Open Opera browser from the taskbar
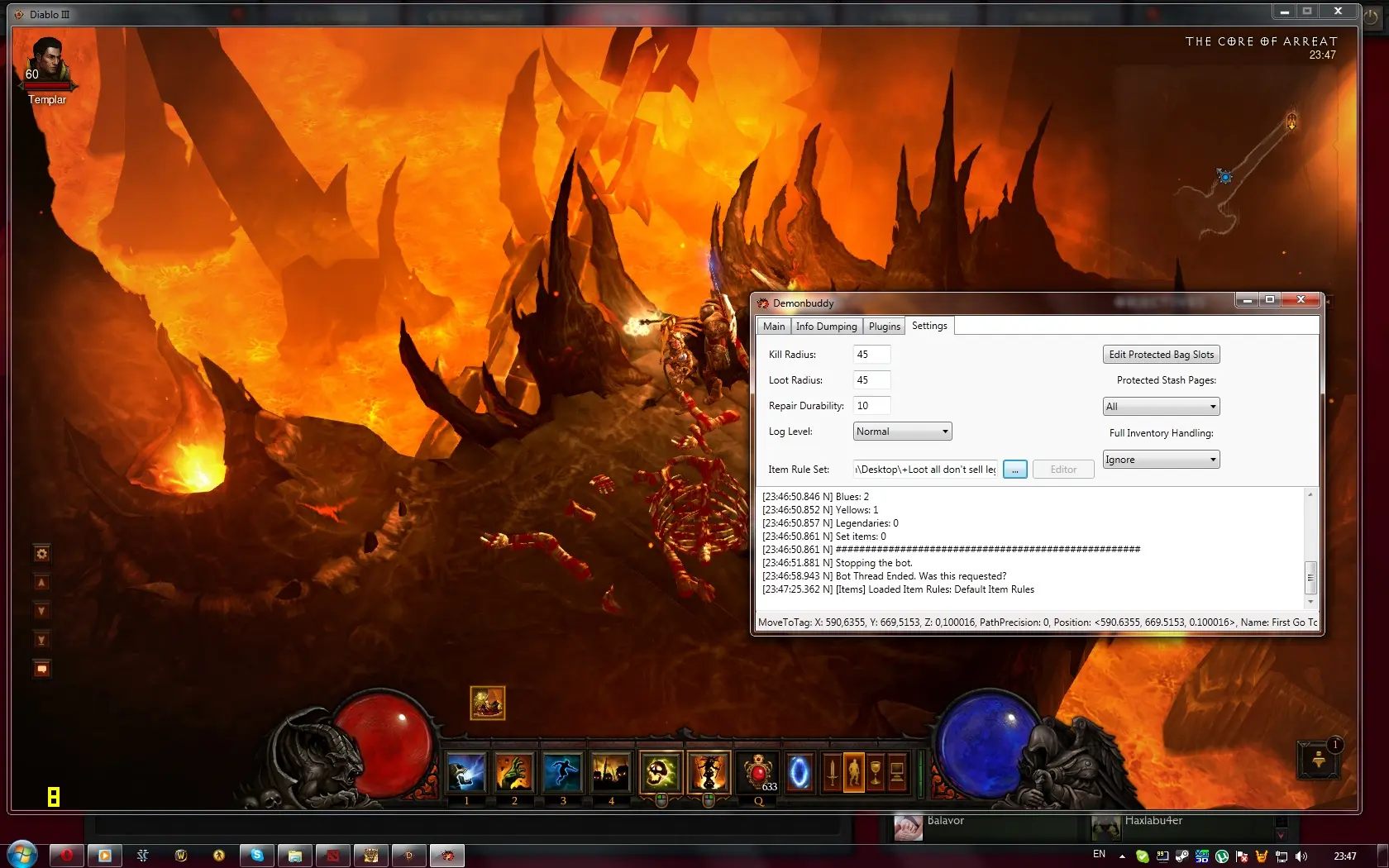This screenshot has height=868, width=1389. 67,856
